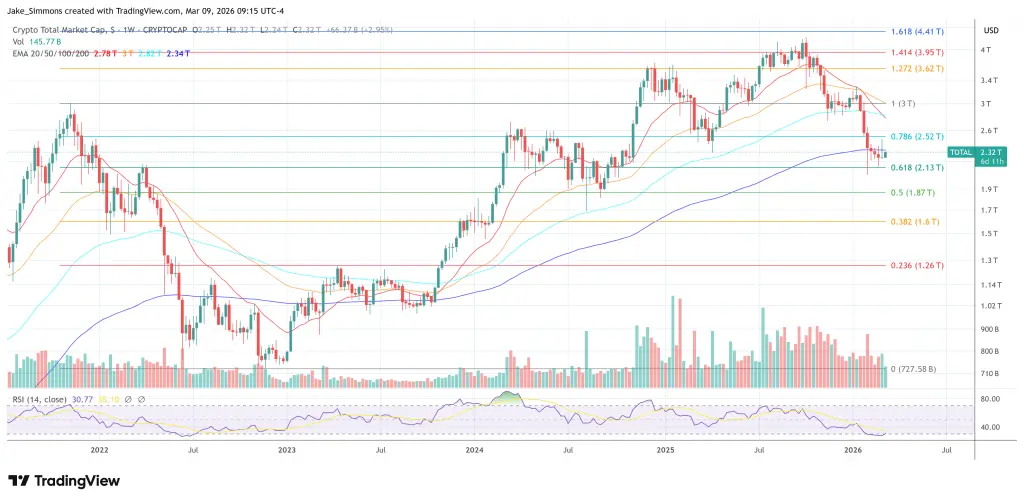
Task: Click the blue EMA 200 value 2.34 T
Action: 177,53
